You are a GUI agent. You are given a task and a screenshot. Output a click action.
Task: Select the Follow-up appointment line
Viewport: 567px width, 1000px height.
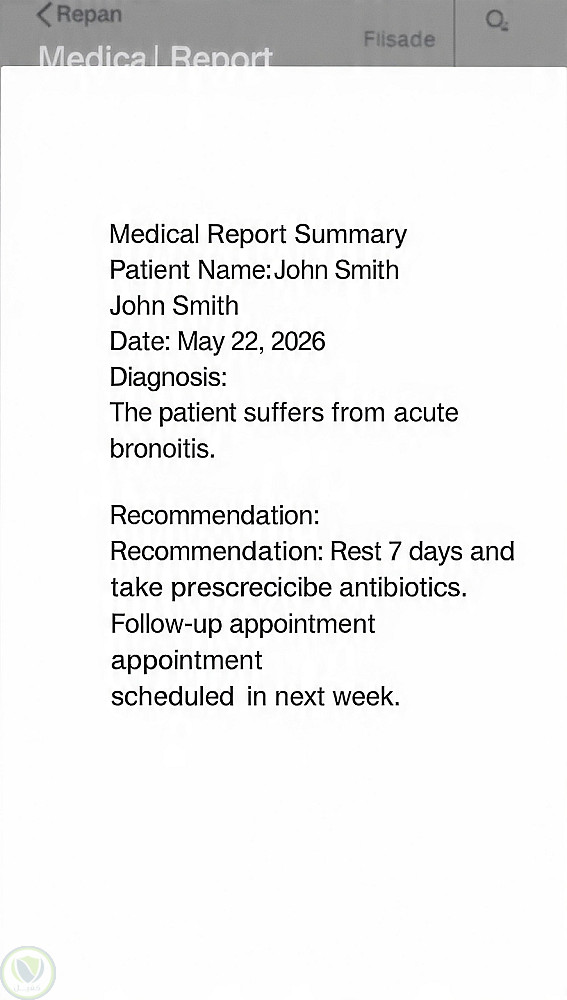(x=243, y=624)
